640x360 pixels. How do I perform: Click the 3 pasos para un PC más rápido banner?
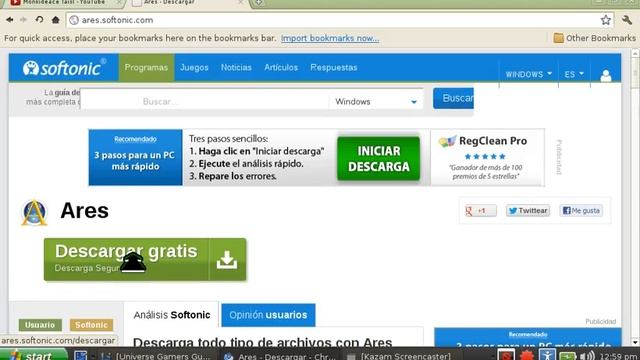pos(136,158)
